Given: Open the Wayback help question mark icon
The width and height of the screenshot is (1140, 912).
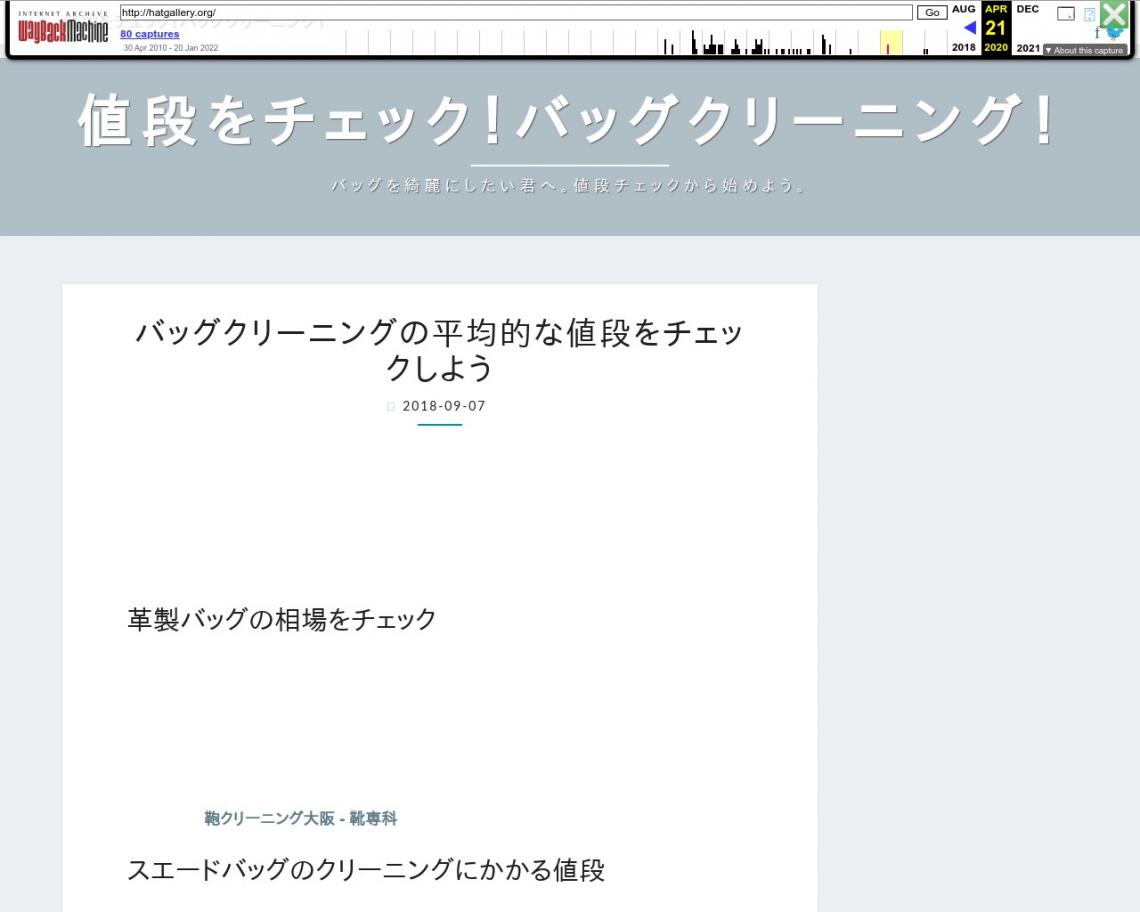Looking at the screenshot, I should (1089, 14).
